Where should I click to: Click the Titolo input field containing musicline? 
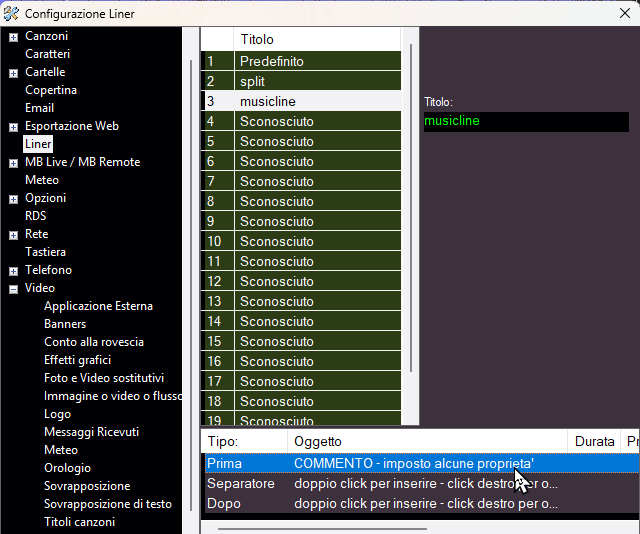[x=525, y=121]
